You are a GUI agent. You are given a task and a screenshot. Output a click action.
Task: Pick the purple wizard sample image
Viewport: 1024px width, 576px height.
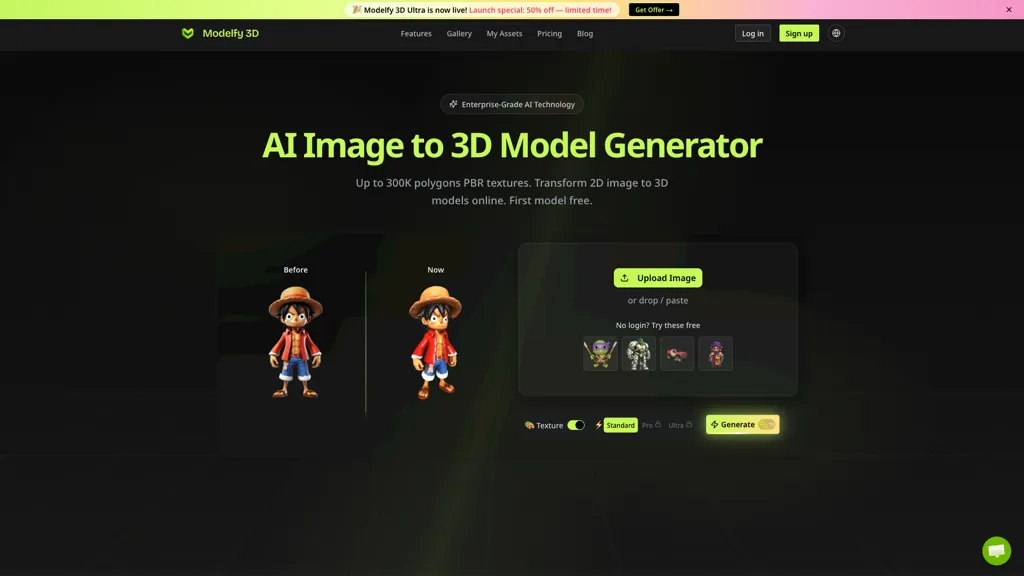click(716, 353)
